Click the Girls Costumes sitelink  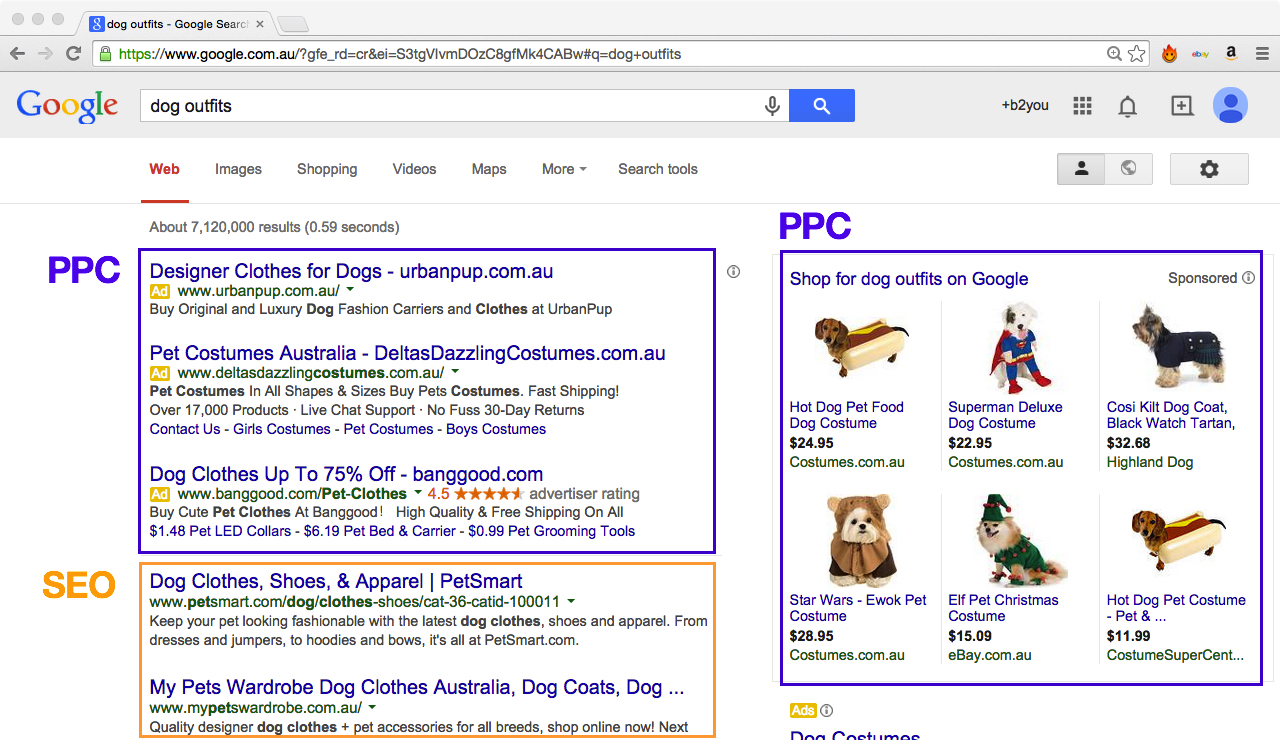coord(282,429)
